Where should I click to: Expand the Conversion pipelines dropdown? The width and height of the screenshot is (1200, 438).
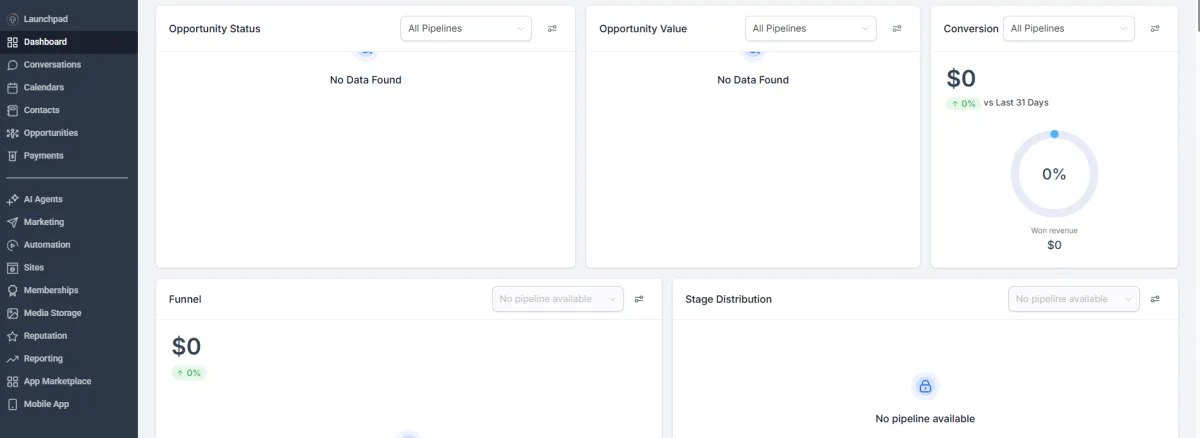[1068, 29]
